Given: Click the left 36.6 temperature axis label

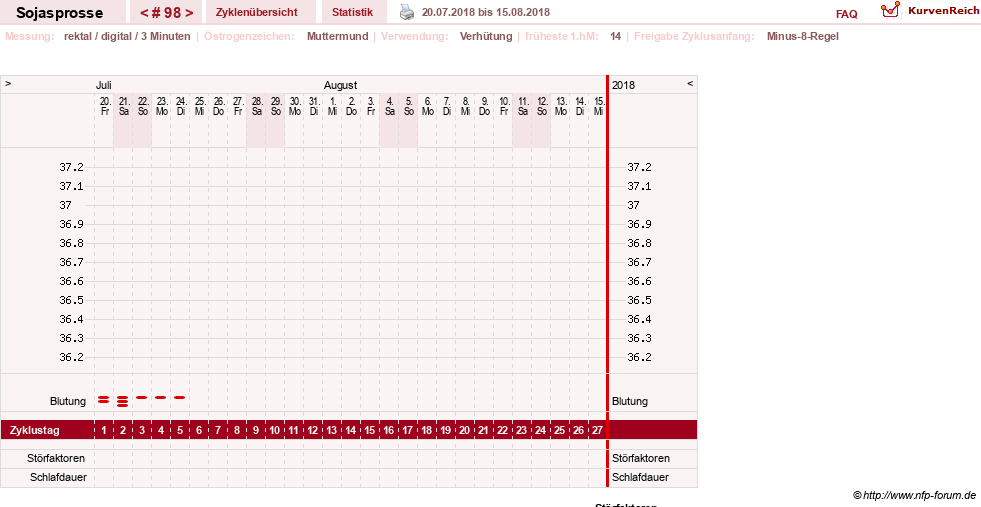Looking at the screenshot, I should pos(71,281).
